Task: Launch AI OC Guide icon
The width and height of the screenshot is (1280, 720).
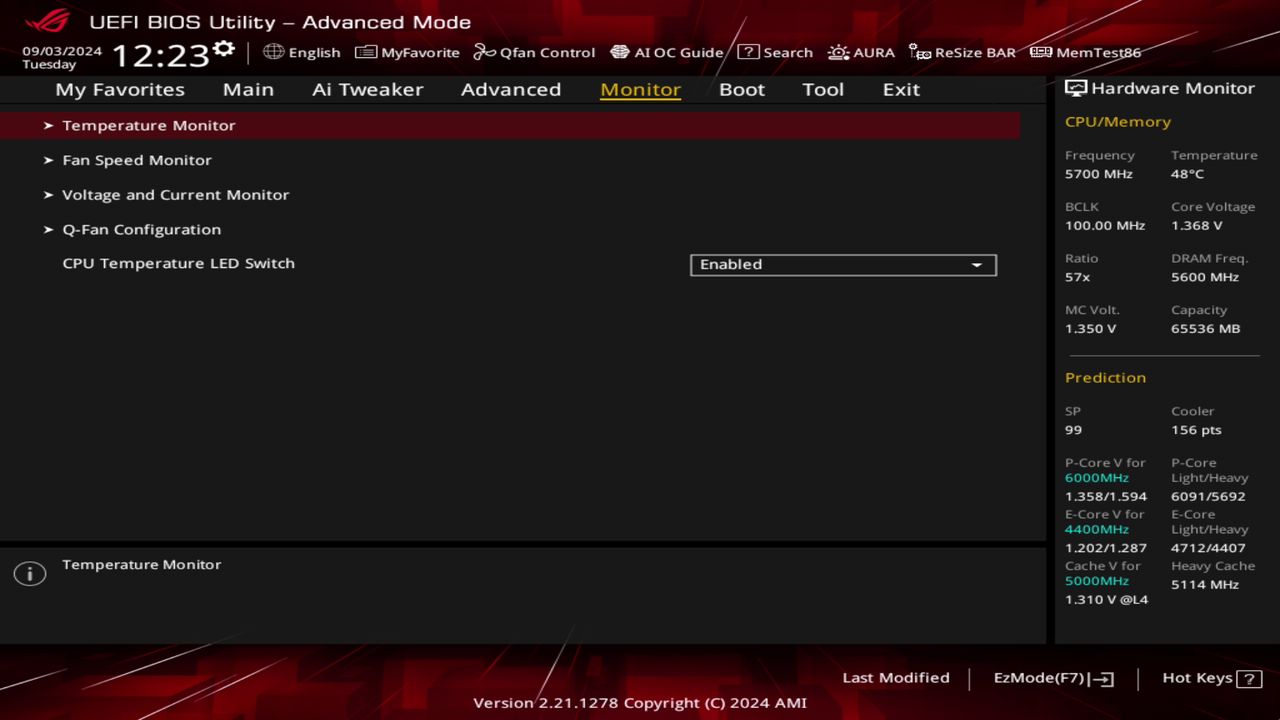Action: (620, 52)
